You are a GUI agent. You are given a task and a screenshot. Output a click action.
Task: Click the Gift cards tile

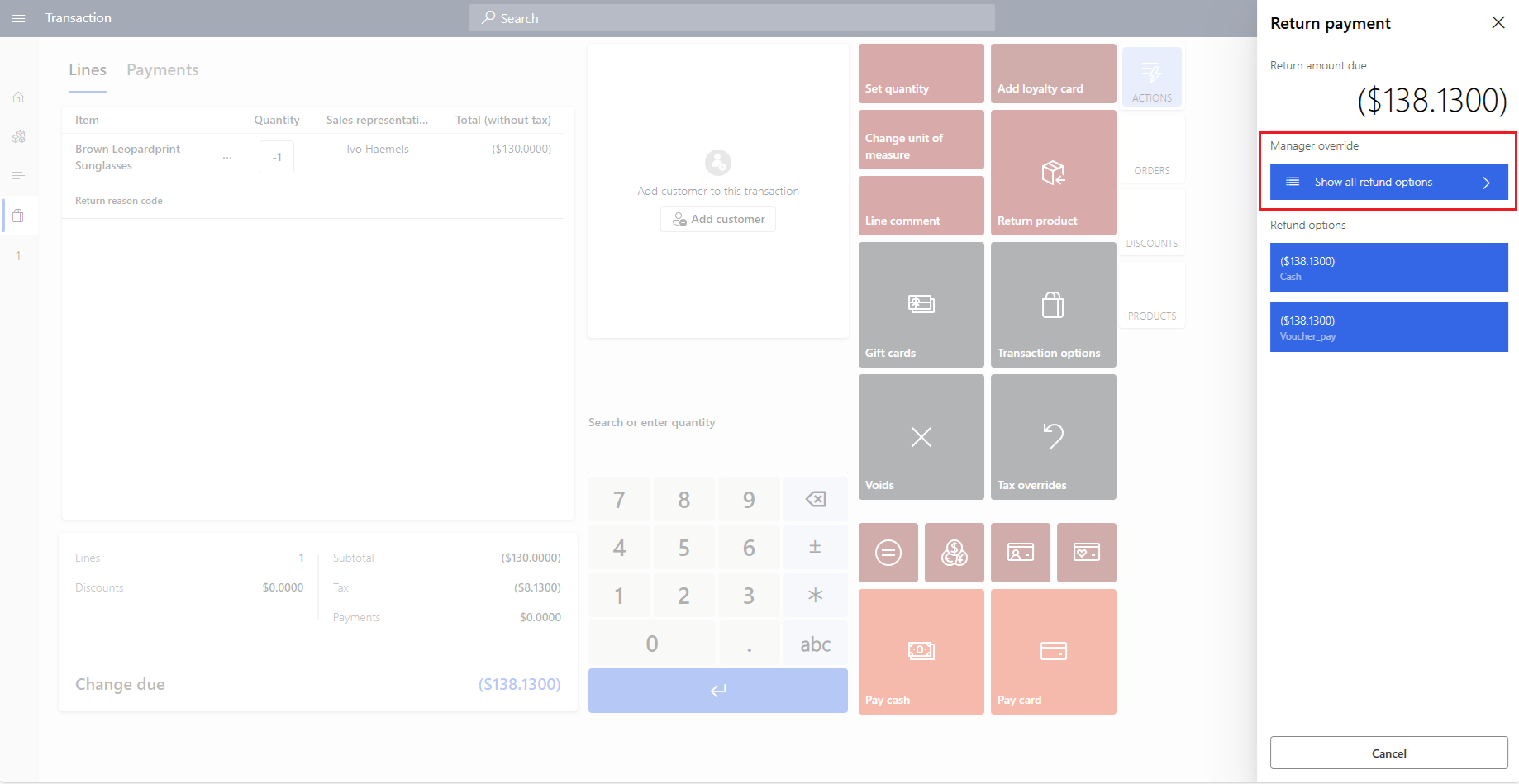click(x=921, y=304)
